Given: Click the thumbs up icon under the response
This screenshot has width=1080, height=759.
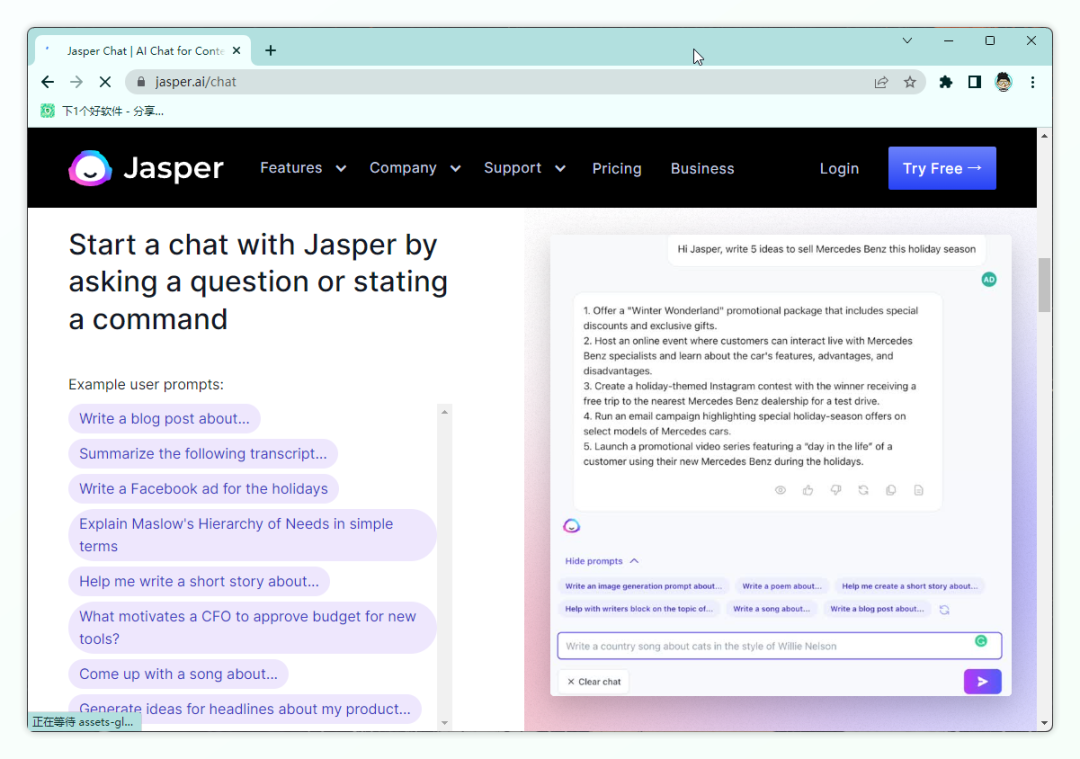Looking at the screenshot, I should click(x=808, y=490).
